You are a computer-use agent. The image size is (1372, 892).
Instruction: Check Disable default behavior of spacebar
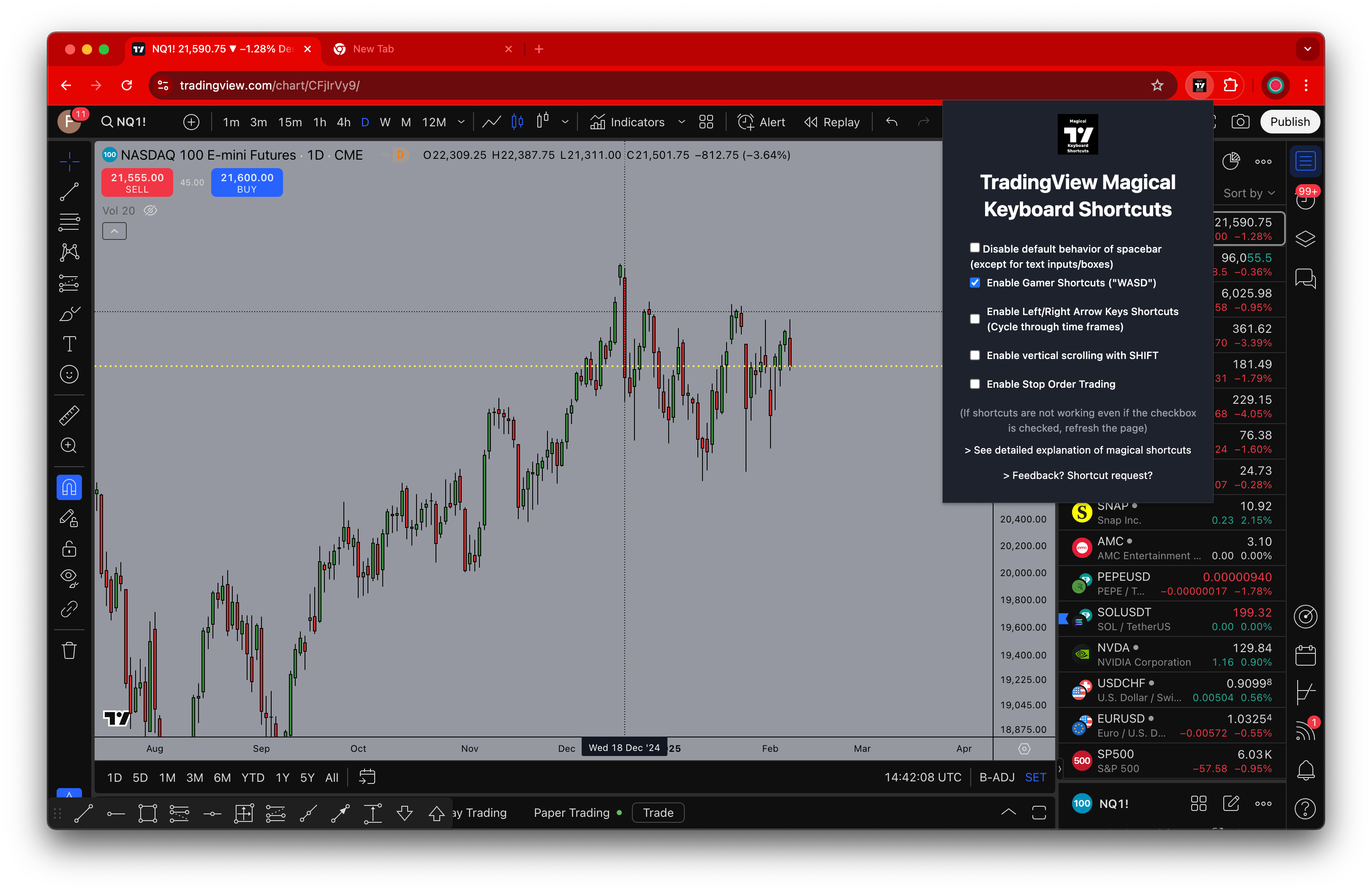(975, 248)
